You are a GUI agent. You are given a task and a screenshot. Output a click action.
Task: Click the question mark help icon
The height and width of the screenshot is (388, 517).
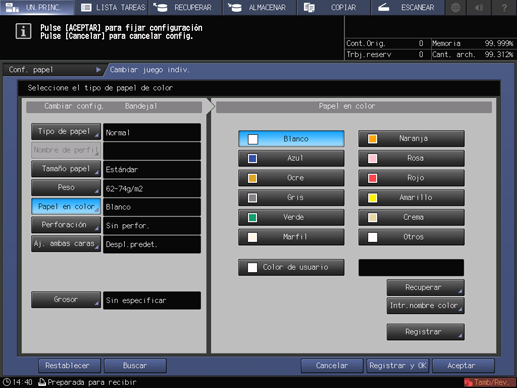click(x=504, y=7)
